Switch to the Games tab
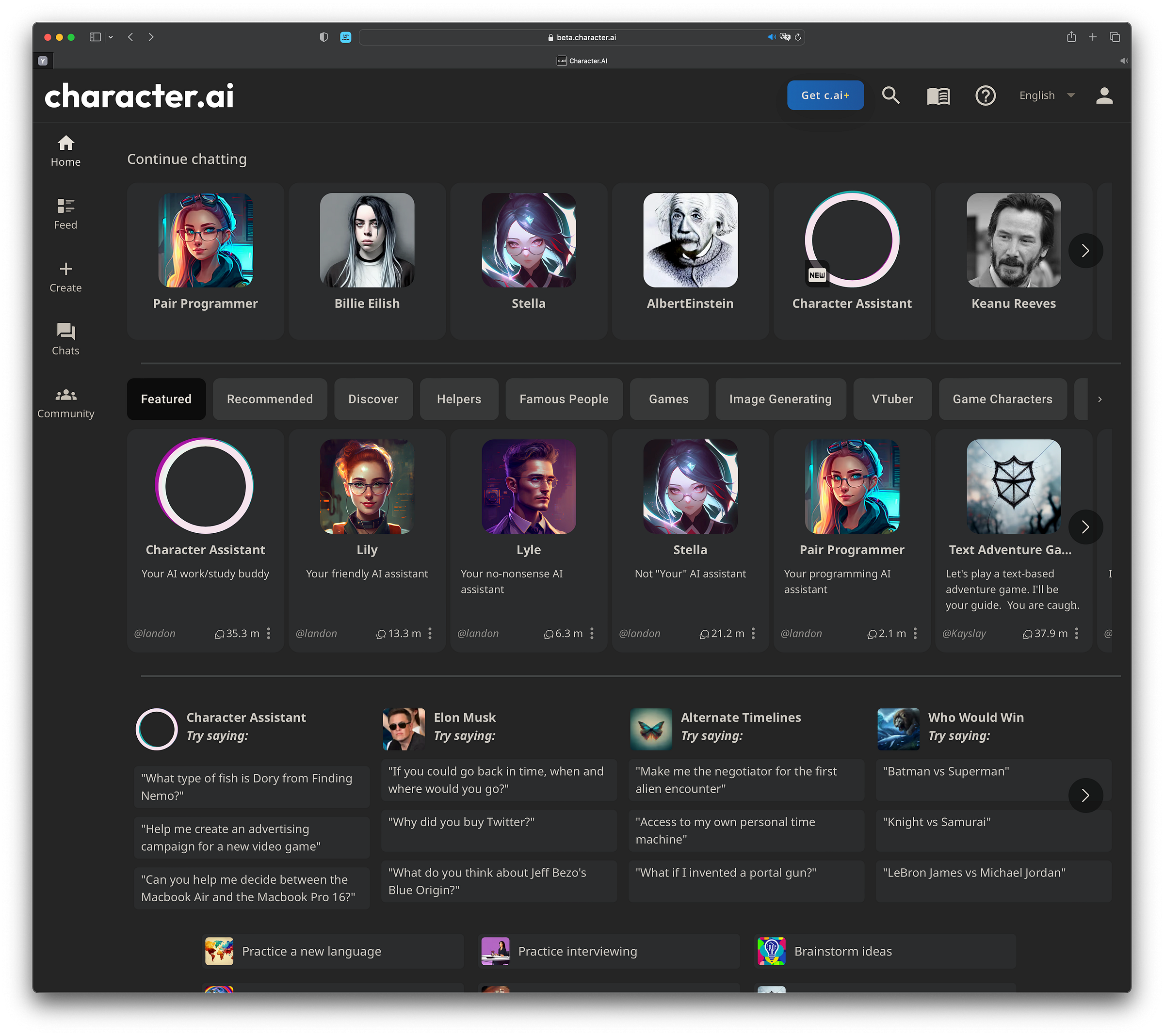The height and width of the screenshot is (1036, 1164). coord(669,399)
